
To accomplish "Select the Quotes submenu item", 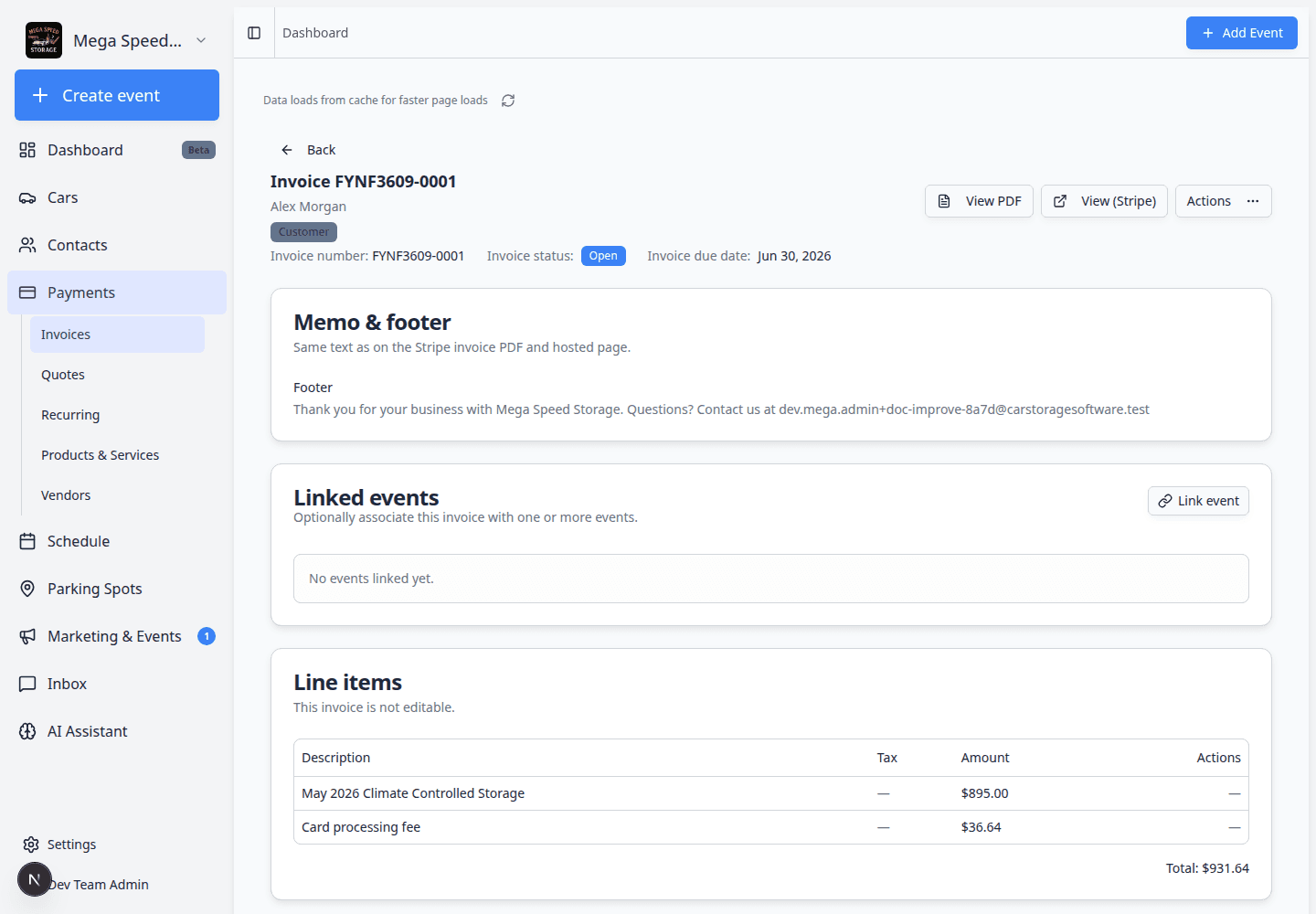I will coord(117,375).
